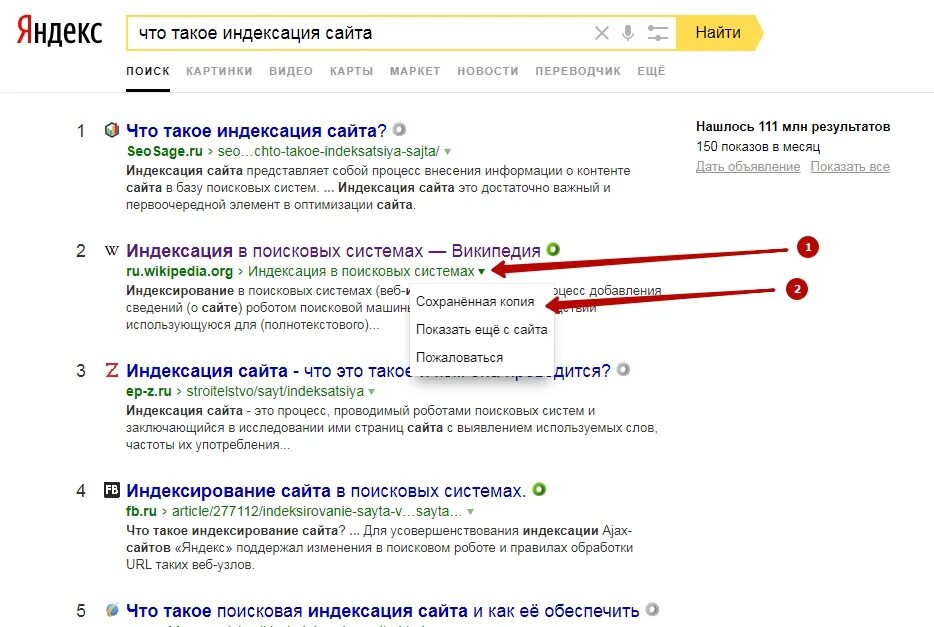Image resolution: width=934 pixels, height=627 pixels.
Task: Click grey rating circle after result 3 title
Action: (x=623, y=369)
